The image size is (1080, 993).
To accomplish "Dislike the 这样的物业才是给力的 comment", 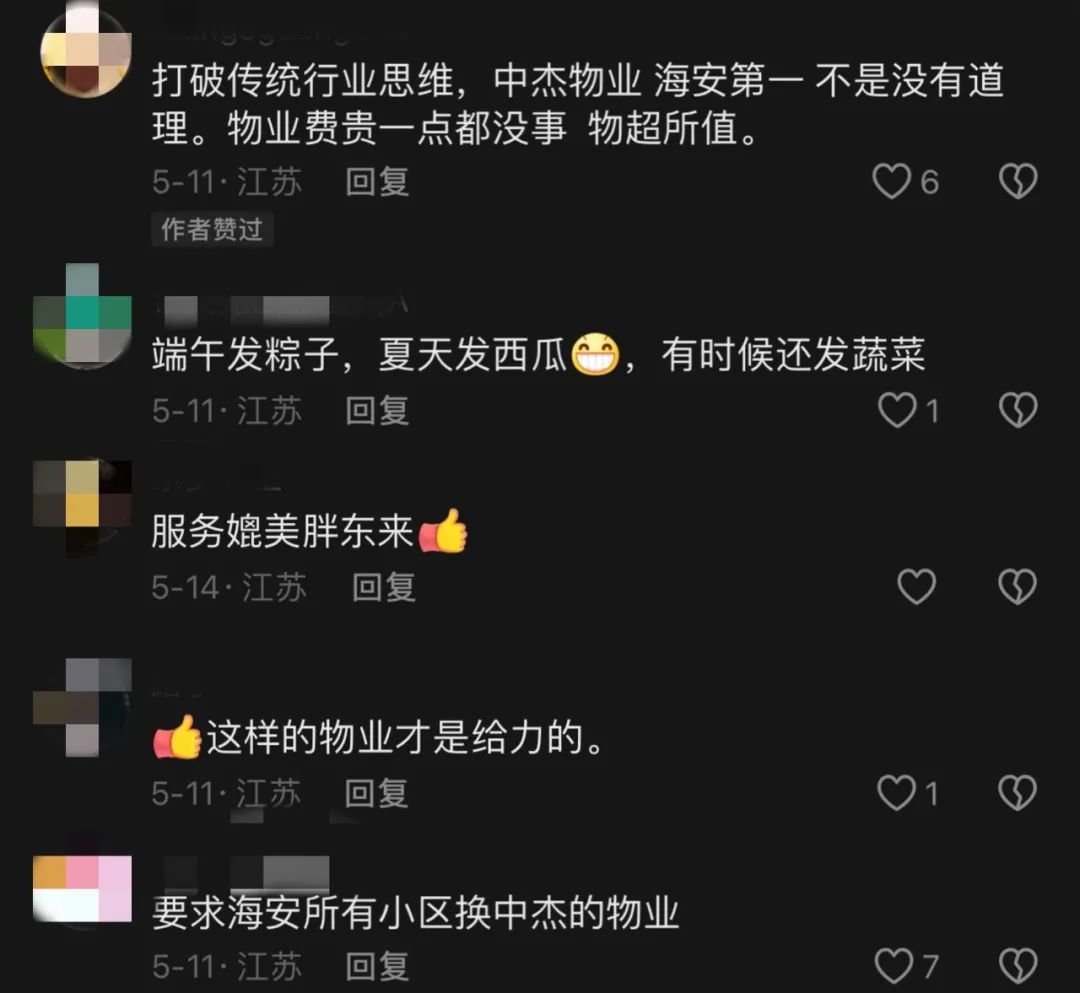I will tap(1017, 793).
